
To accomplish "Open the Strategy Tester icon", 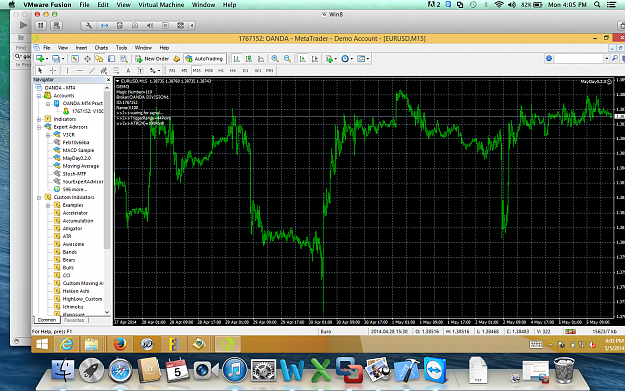I will (x=124, y=59).
